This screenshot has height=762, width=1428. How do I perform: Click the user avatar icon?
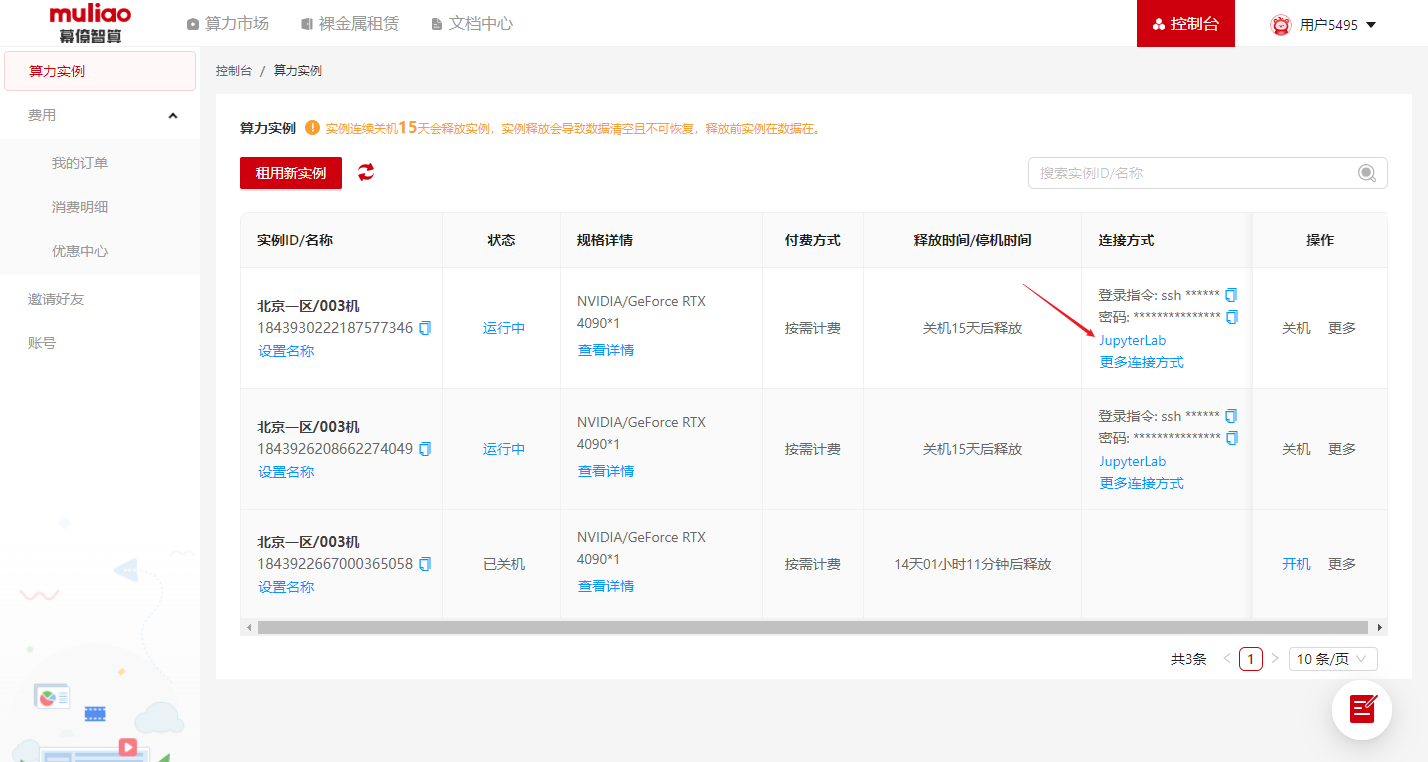(x=1280, y=25)
